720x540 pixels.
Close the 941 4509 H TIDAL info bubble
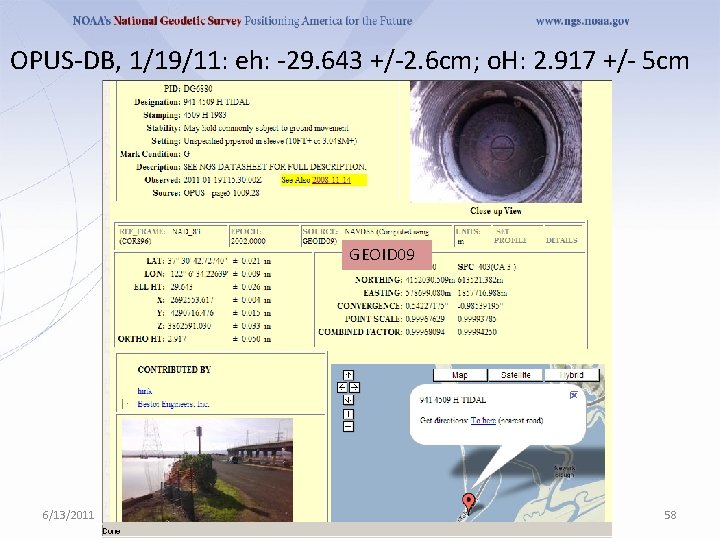click(574, 395)
